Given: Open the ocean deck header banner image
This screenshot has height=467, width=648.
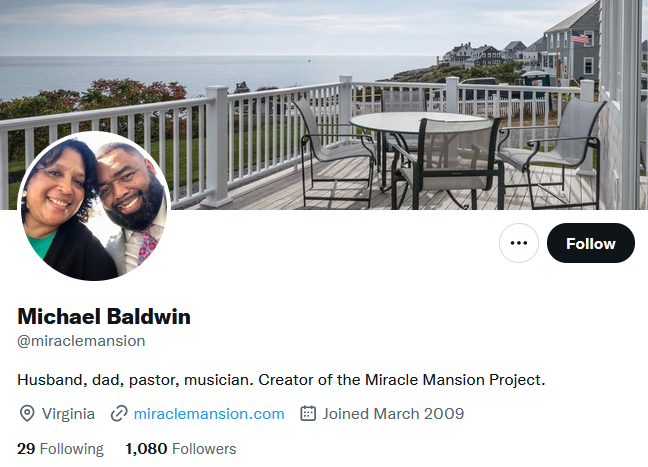Looking at the screenshot, I should click(x=324, y=105).
